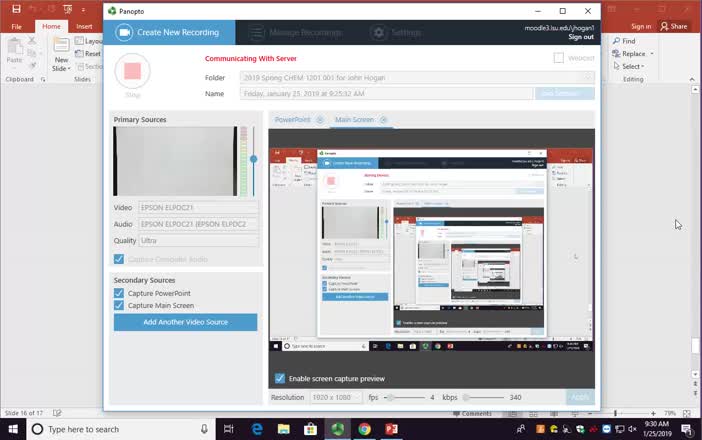Click the primary video preview thumbnail
The image size is (702, 440).
coord(175,161)
